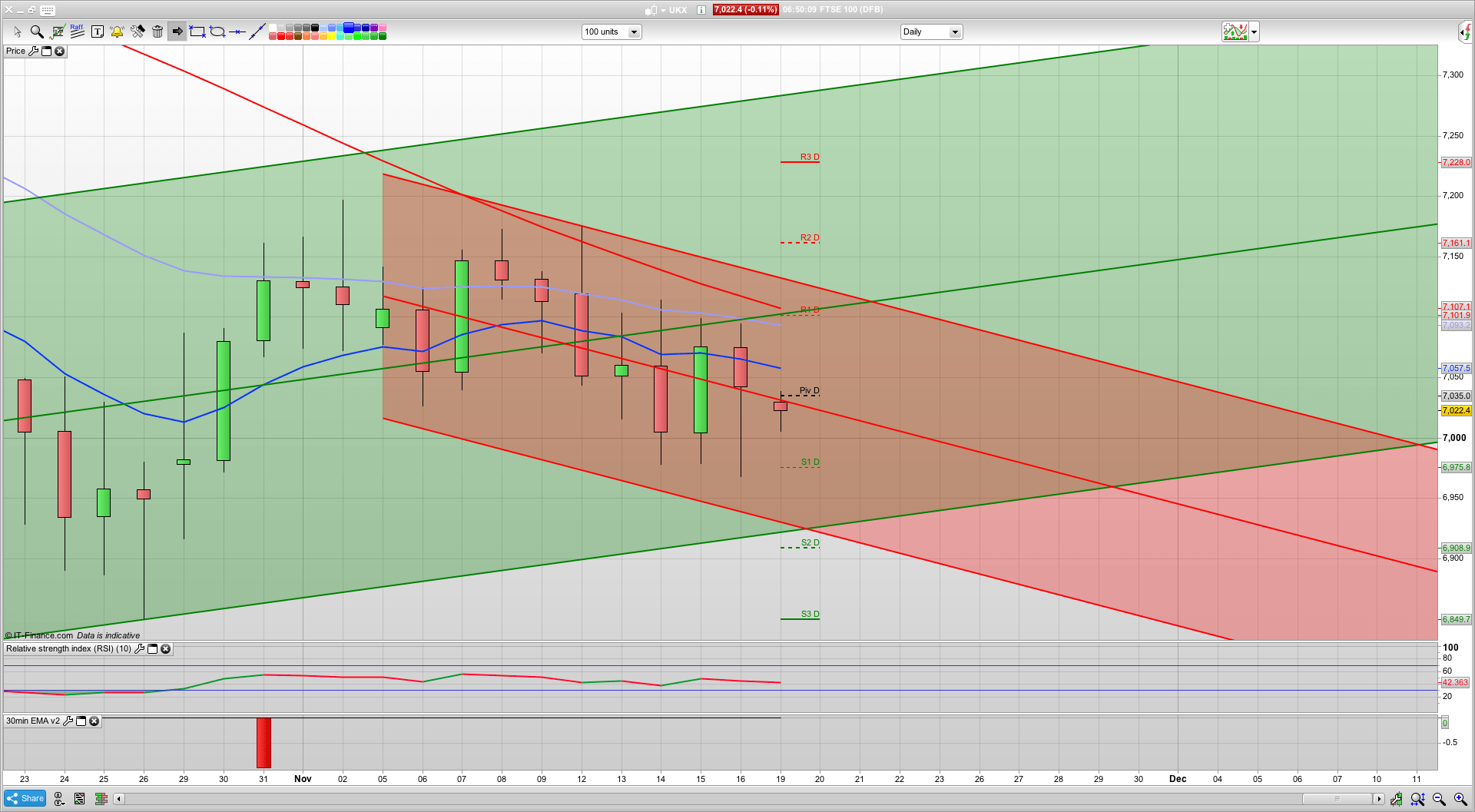Remove the RSI indicator with its close icon
Screen dimensions: 1475x812
point(166,649)
